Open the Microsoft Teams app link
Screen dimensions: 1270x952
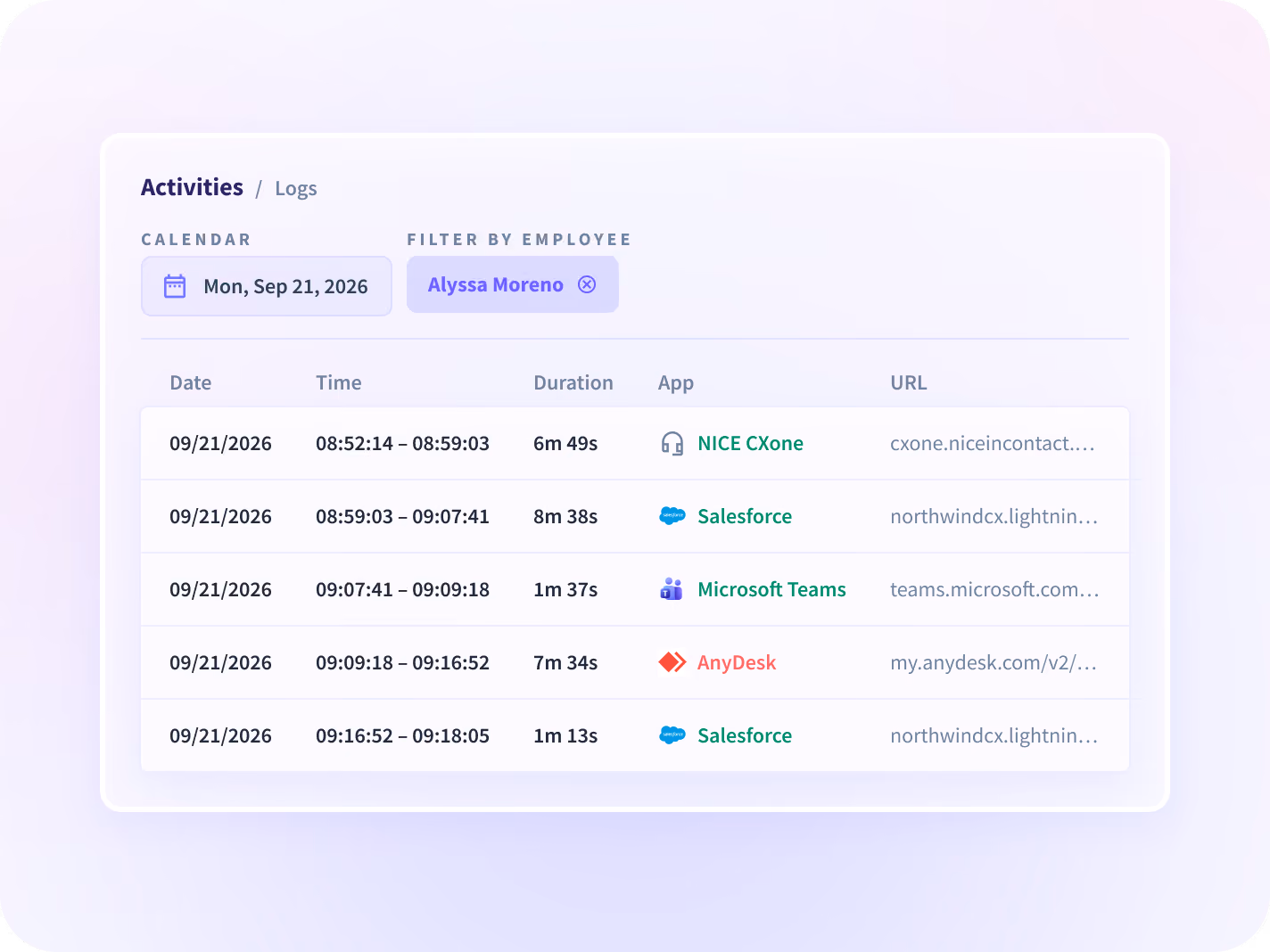click(x=771, y=589)
